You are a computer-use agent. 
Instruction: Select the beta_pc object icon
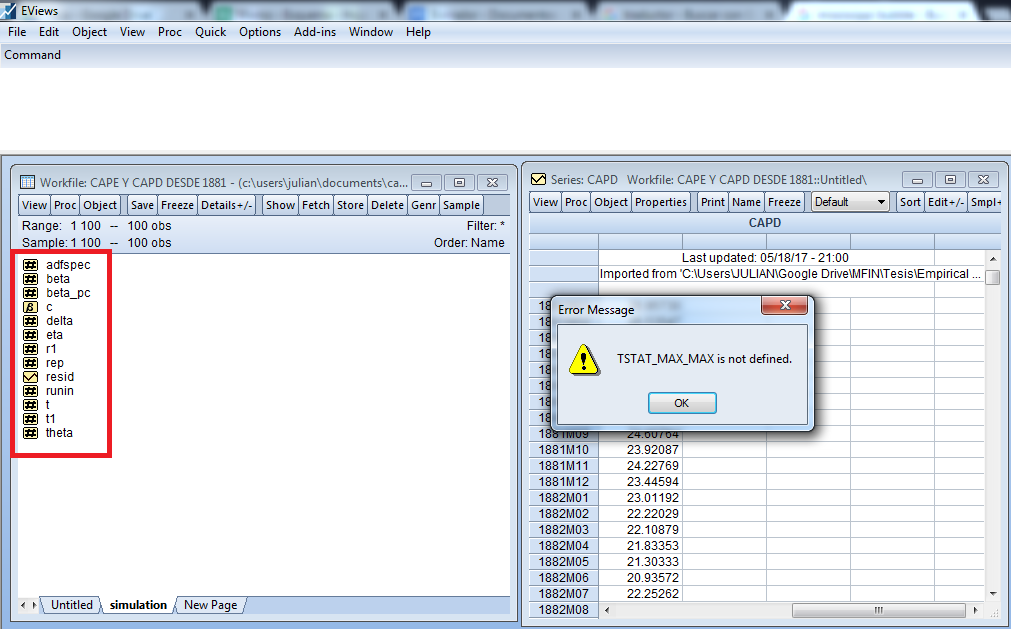click(30, 293)
